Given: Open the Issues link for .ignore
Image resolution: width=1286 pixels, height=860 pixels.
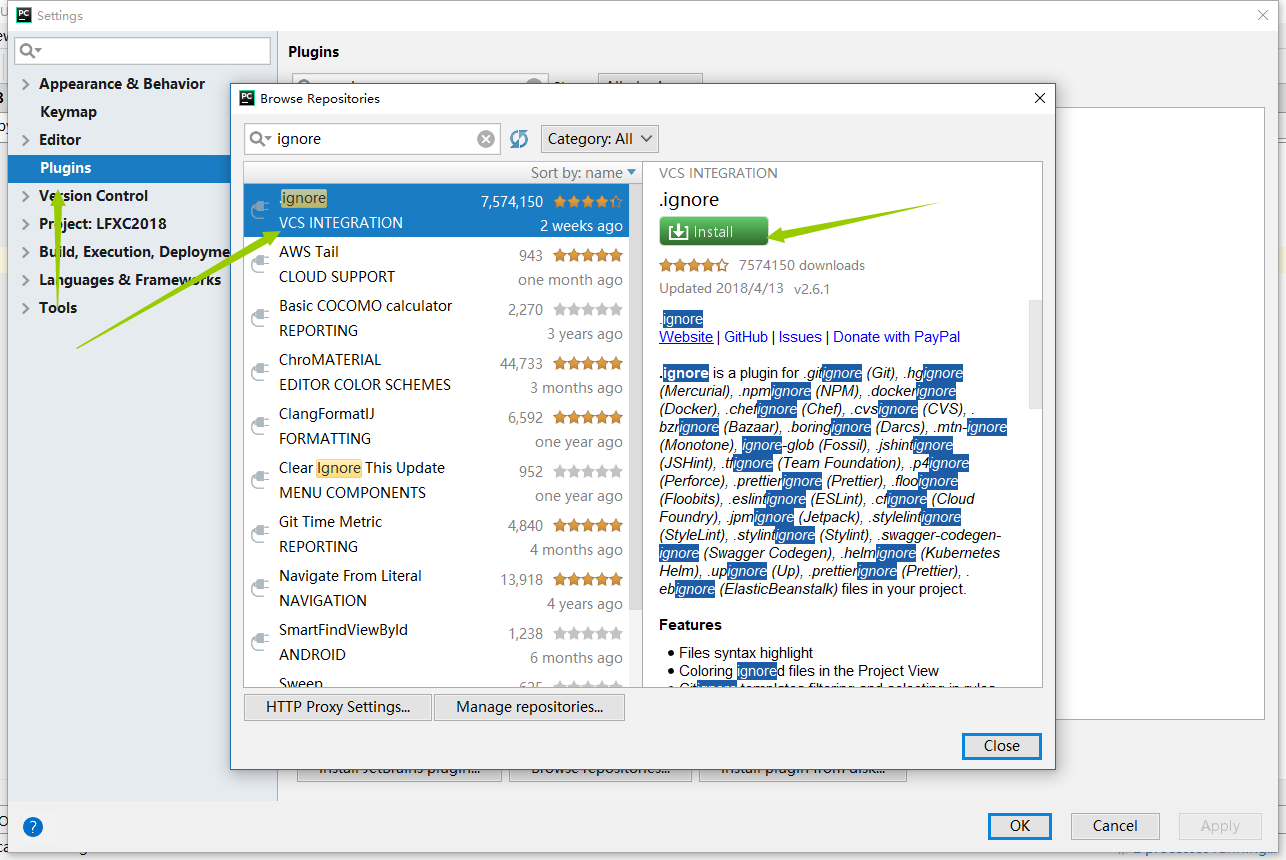Looking at the screenshot, I should (x=800, y=337).
